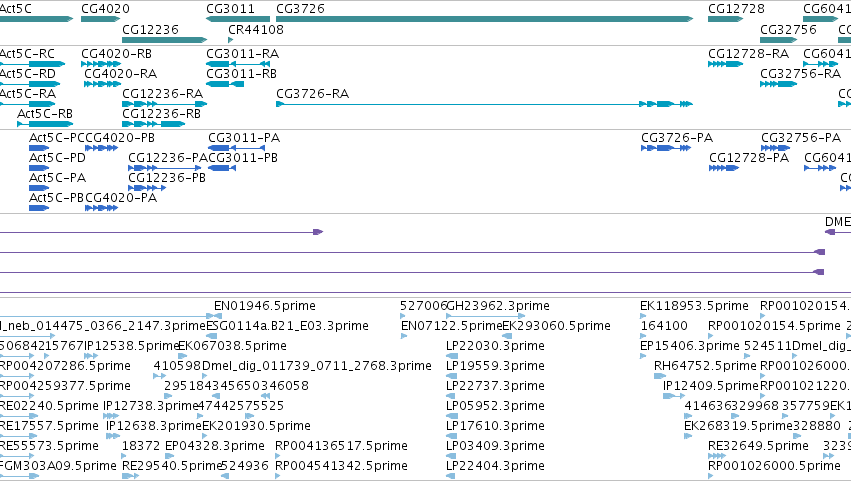
Task: Select EST label LP22404.3prime
Action: [x=495, y=466]
